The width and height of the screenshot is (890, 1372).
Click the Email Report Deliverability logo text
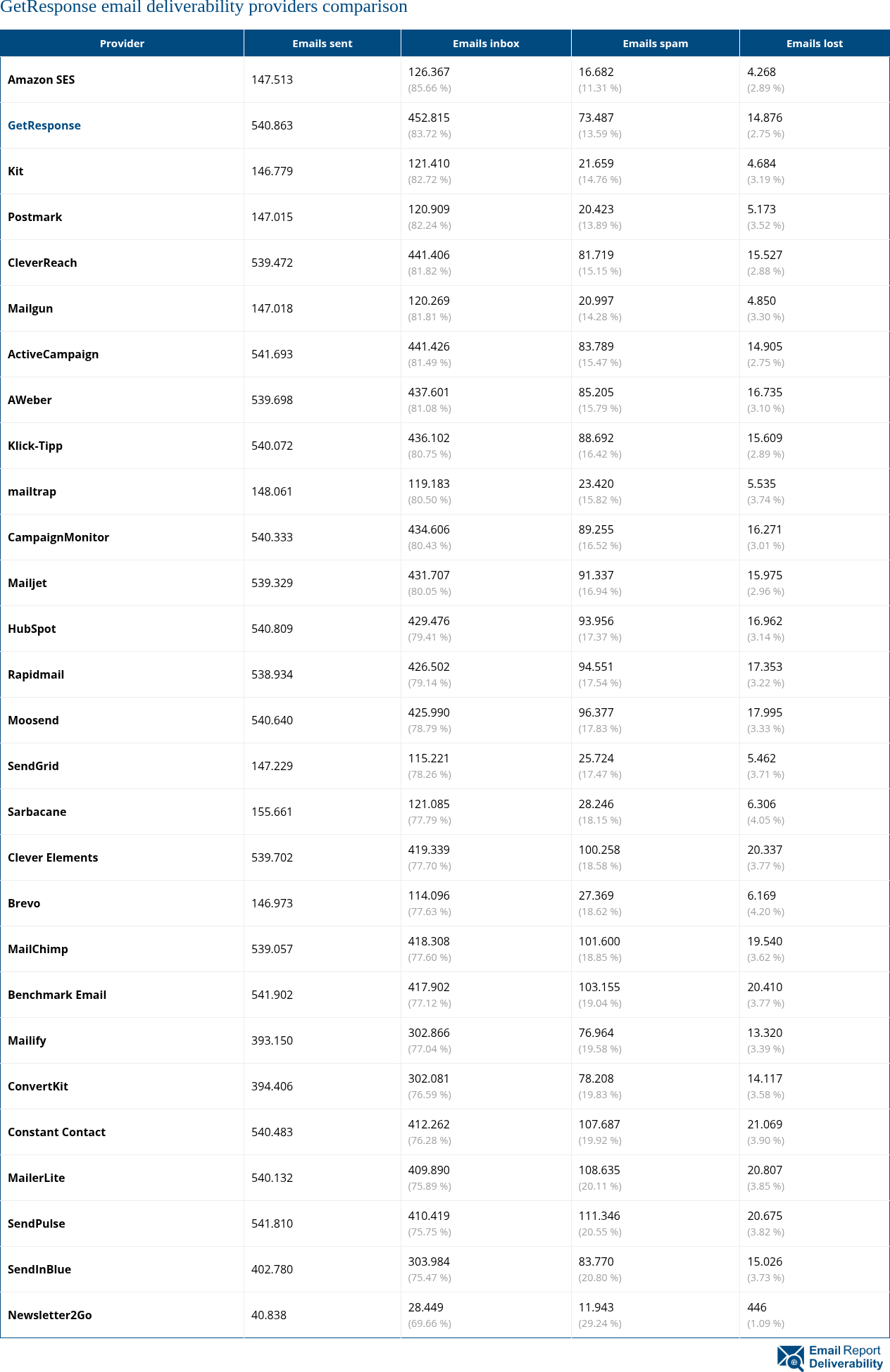coord(845,1357)
